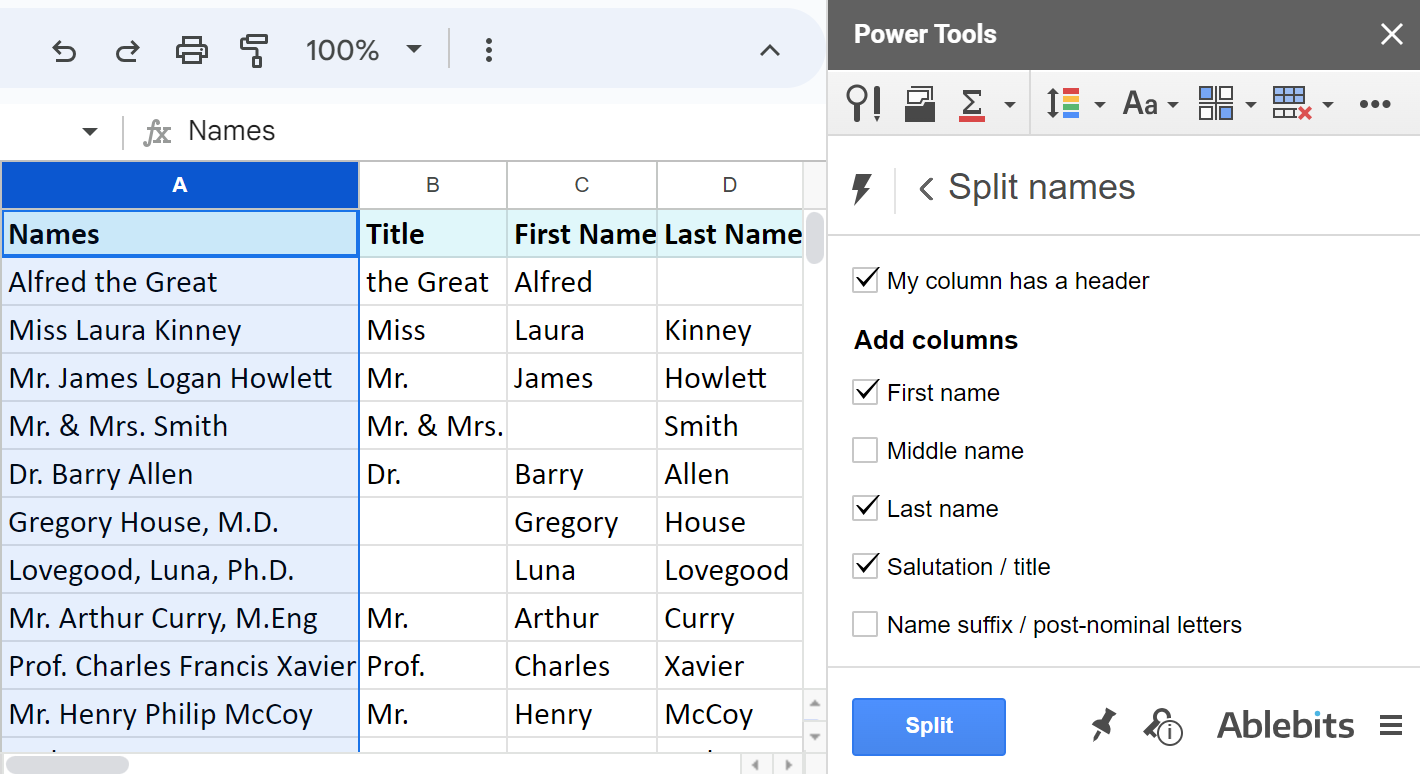This screenshot has height=774, width=1420.
Task: Collapse the spreadsheet toolbar with the chevron
Action: (770, 50)
